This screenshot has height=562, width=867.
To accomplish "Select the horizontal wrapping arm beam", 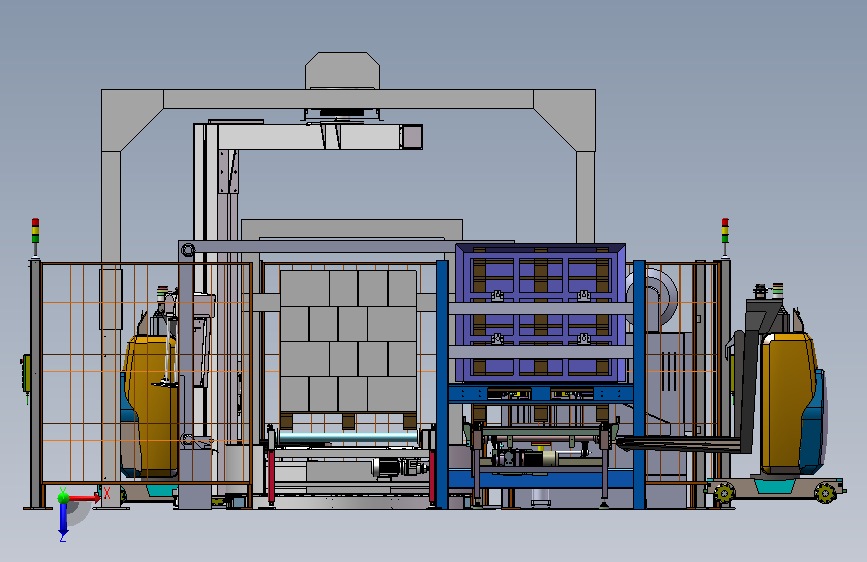I will point(321,137).
